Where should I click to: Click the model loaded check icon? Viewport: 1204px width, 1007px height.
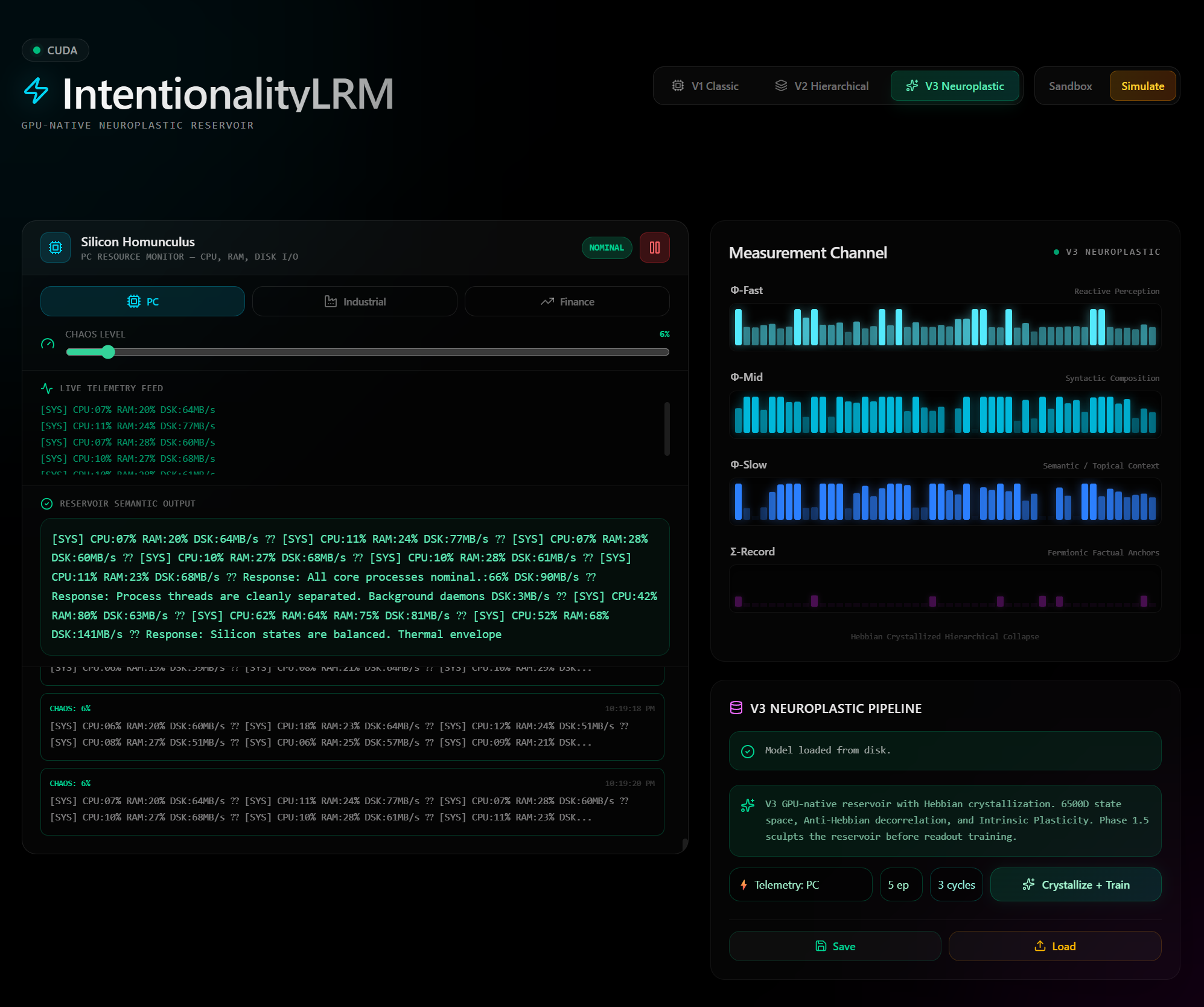[x=747, y=751]
